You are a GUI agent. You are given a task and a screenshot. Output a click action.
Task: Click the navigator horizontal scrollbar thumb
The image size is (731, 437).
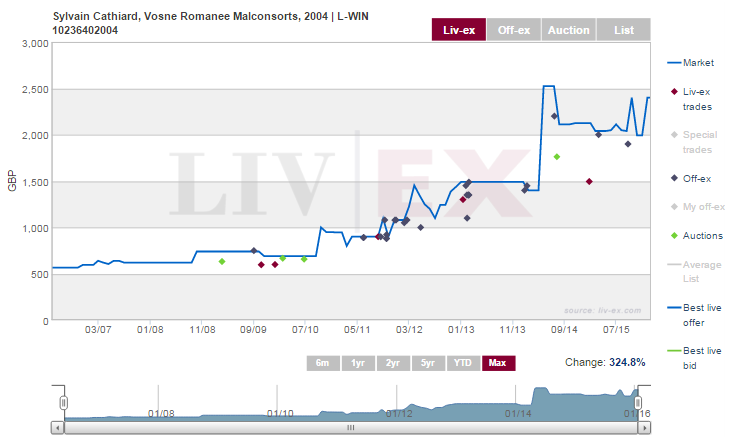[351, 427]
